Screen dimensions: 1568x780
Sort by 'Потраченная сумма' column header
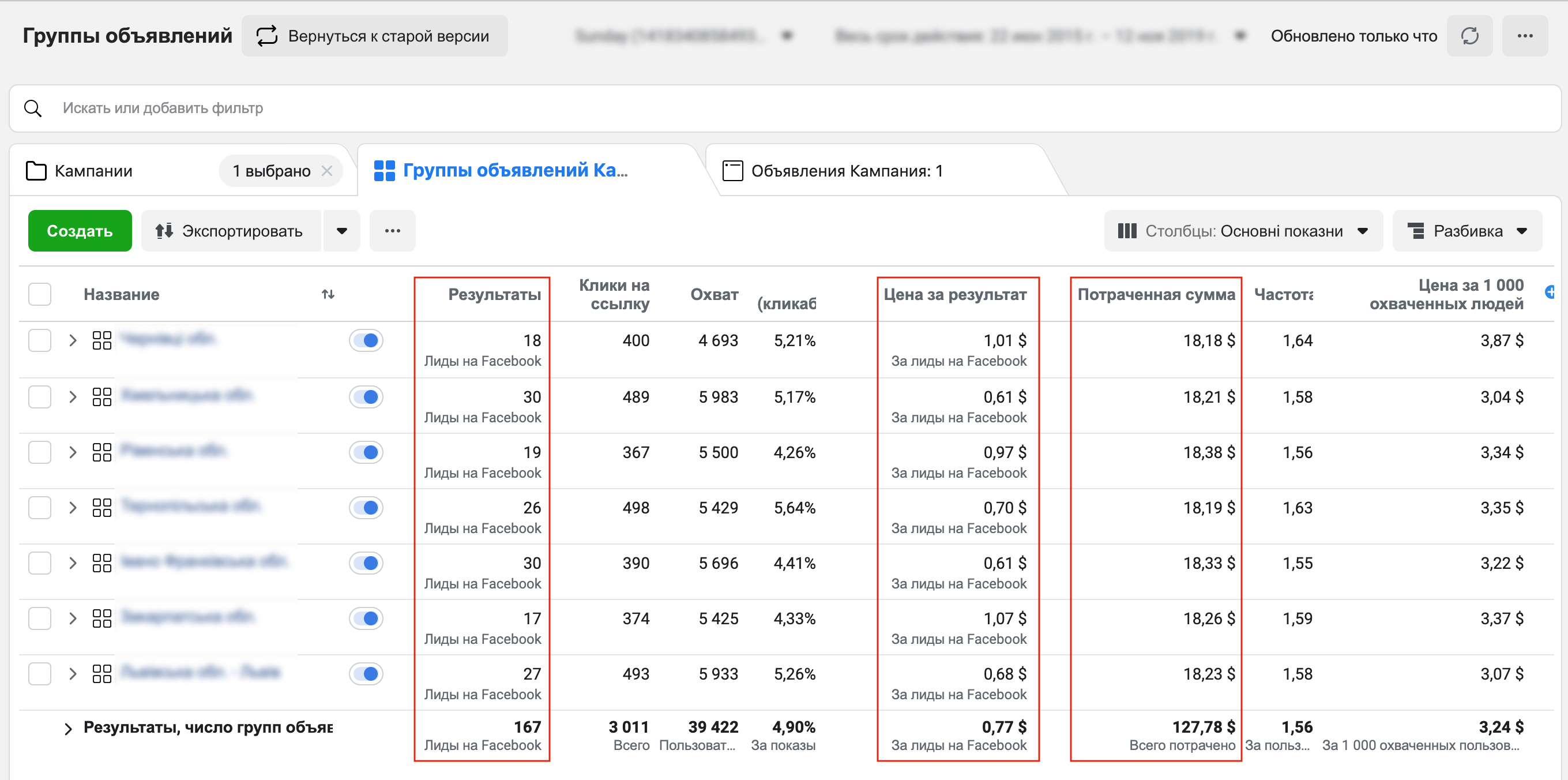click(1156, 295)
